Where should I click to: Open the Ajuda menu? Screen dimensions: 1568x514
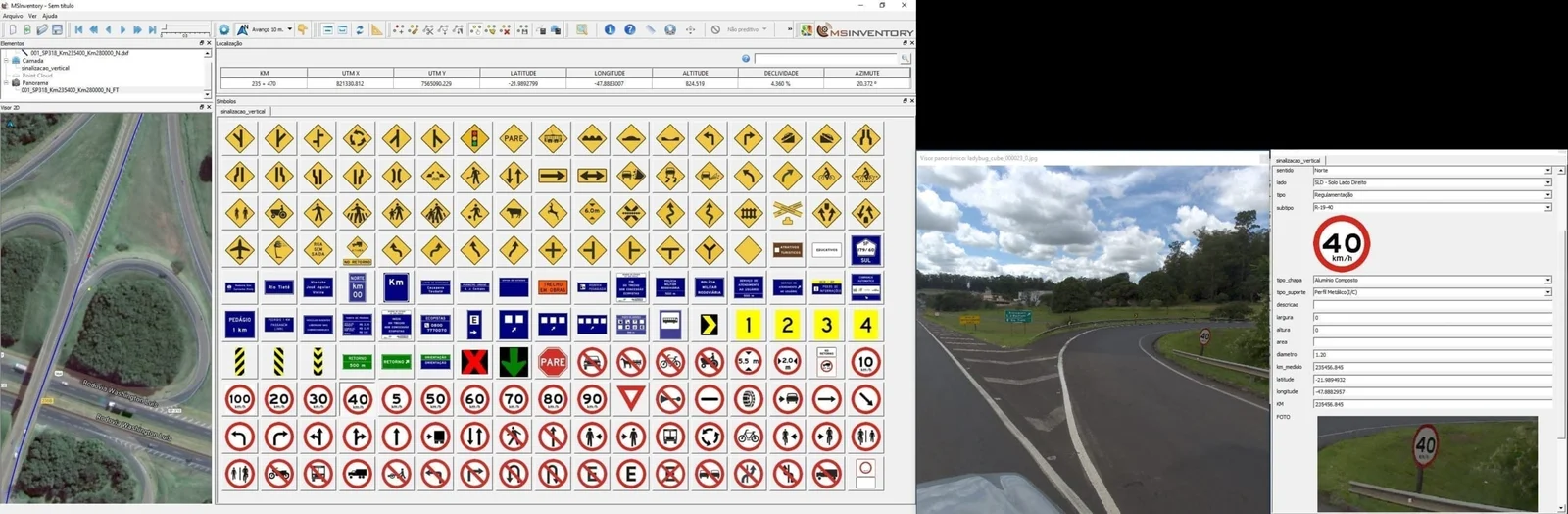pyautogui.click(x=49, y=16)
